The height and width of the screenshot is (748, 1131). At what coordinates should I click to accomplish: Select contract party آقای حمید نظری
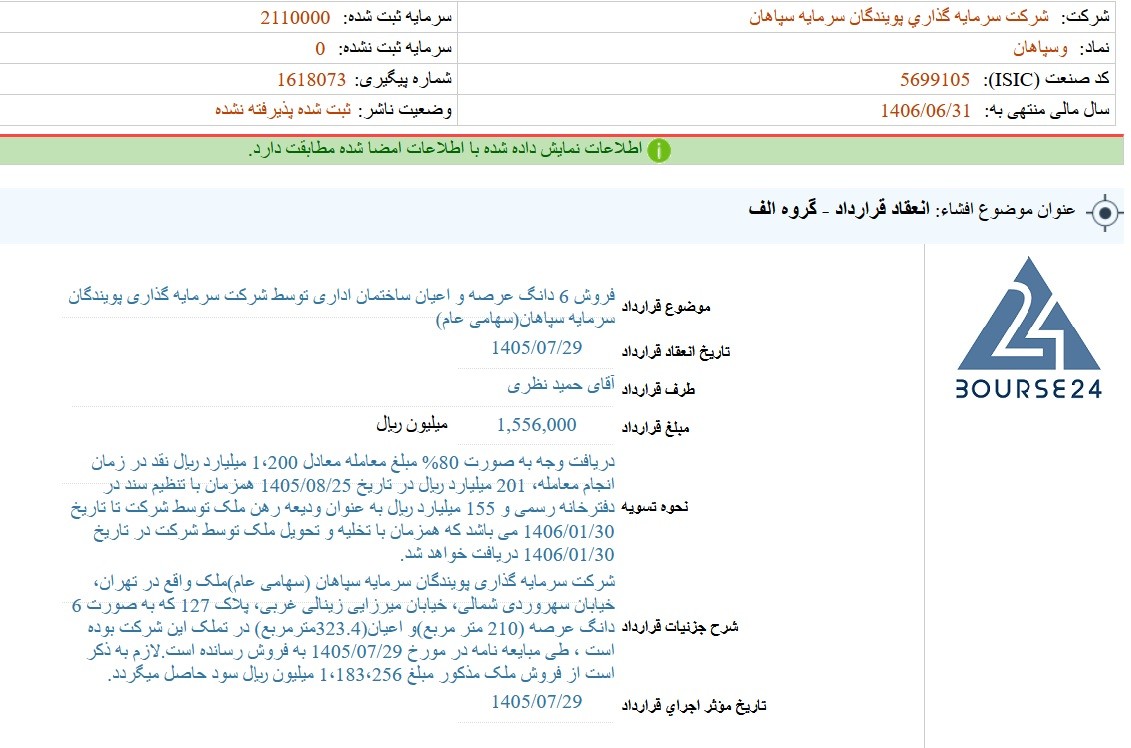(561, 385)
